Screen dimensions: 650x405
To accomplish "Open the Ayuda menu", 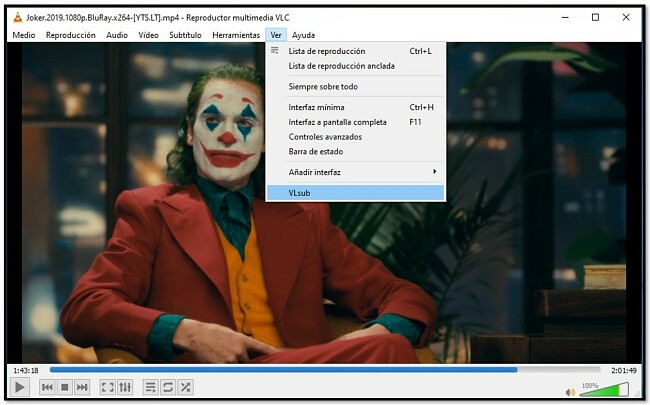I will [x=303, y=35].
